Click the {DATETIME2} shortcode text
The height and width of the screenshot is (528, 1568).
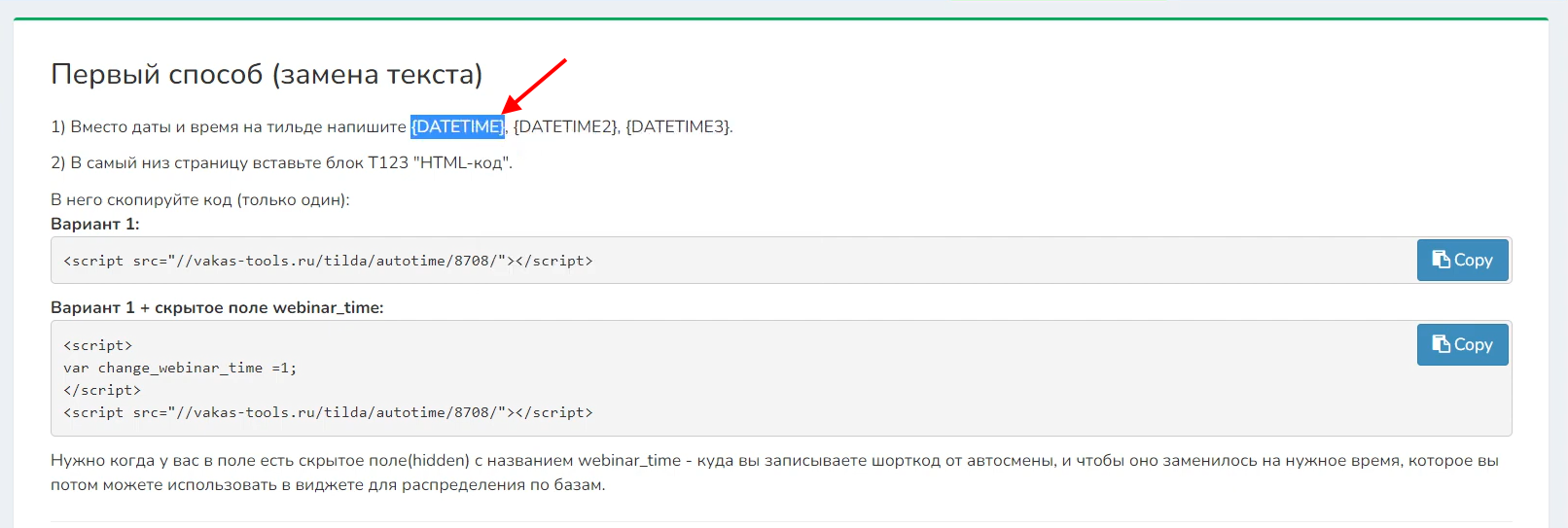coord(565,127)
